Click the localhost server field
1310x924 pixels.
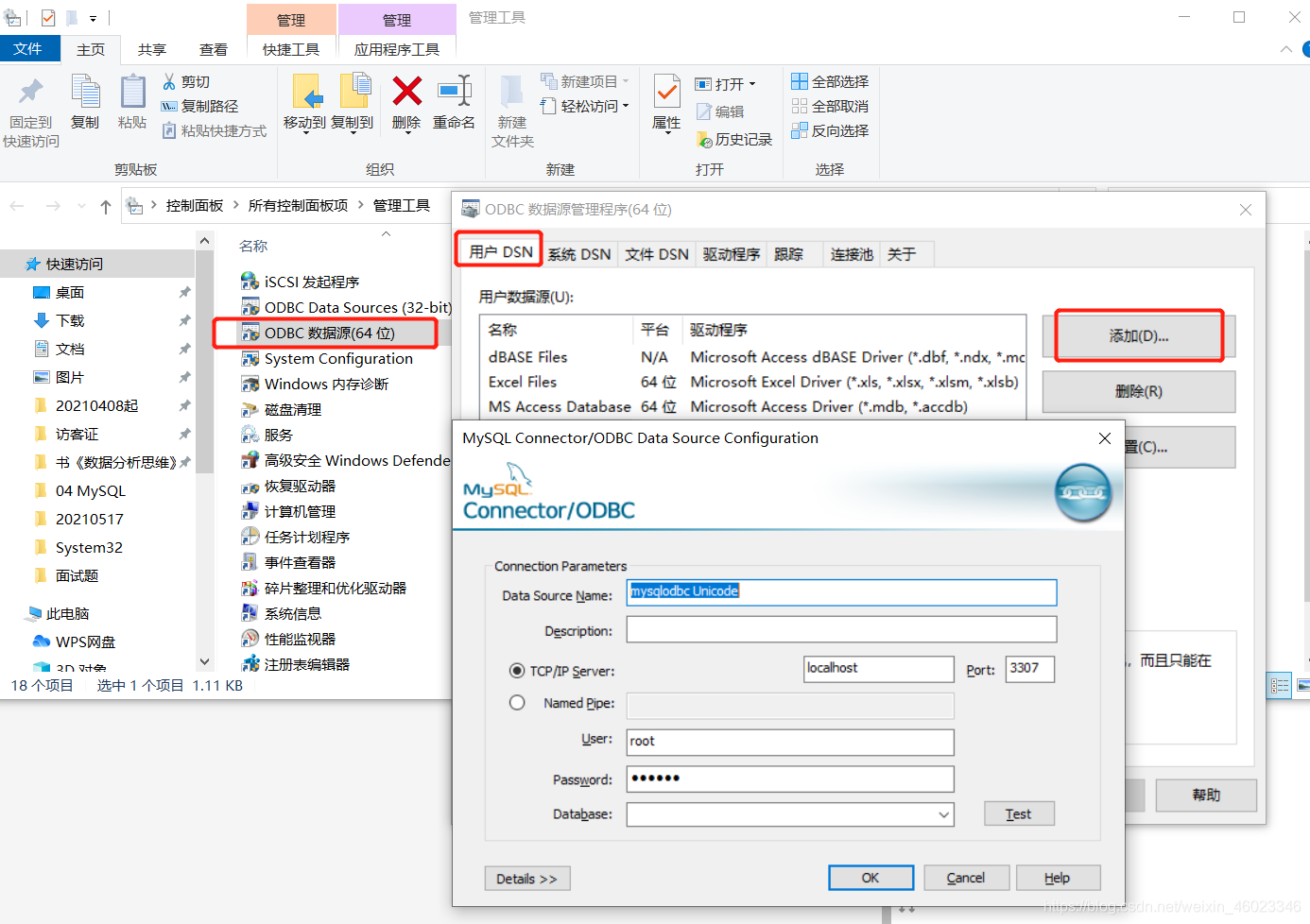(879, 669)
